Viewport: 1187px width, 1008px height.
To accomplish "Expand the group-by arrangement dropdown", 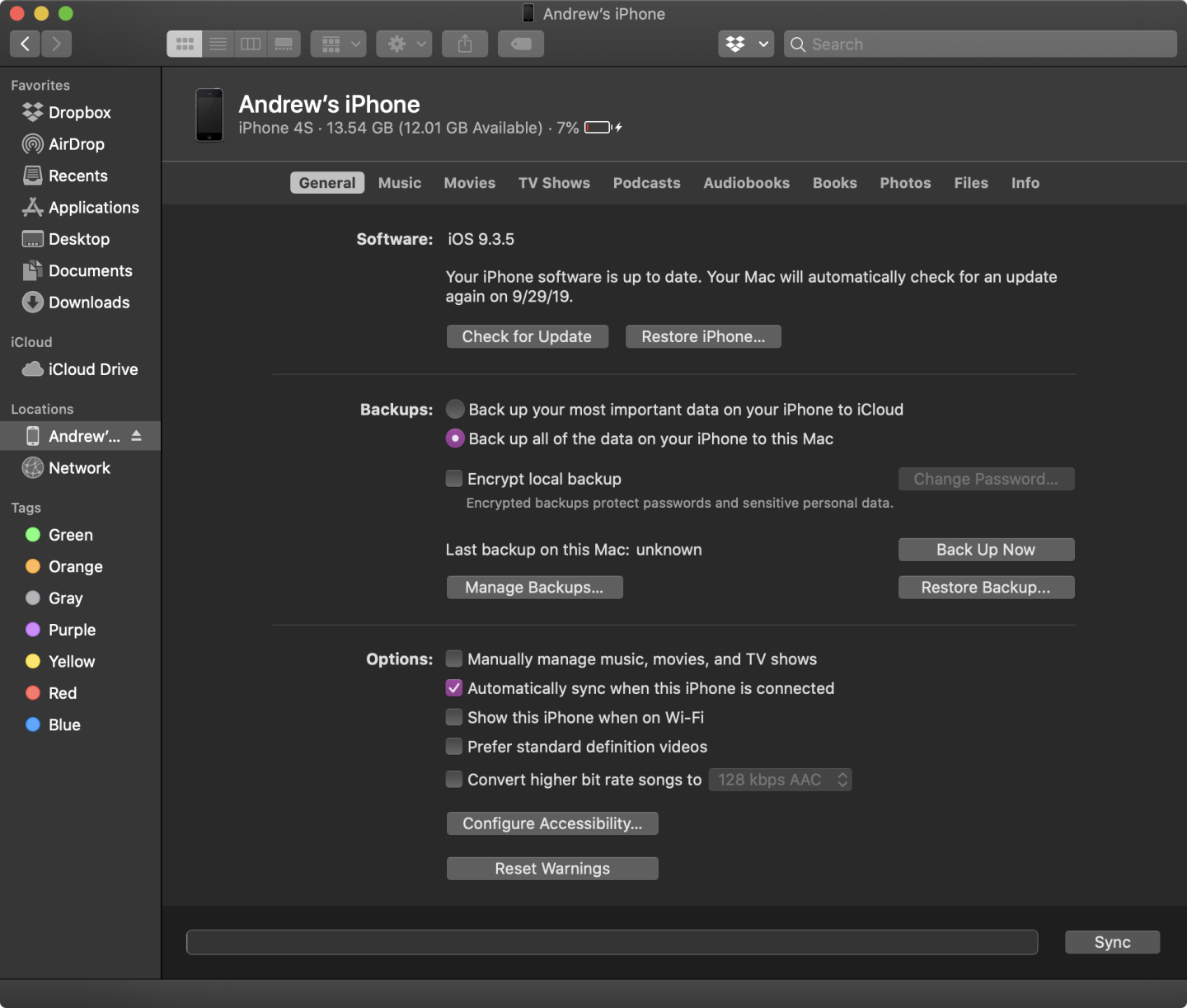I will click(x=338, y=44).
